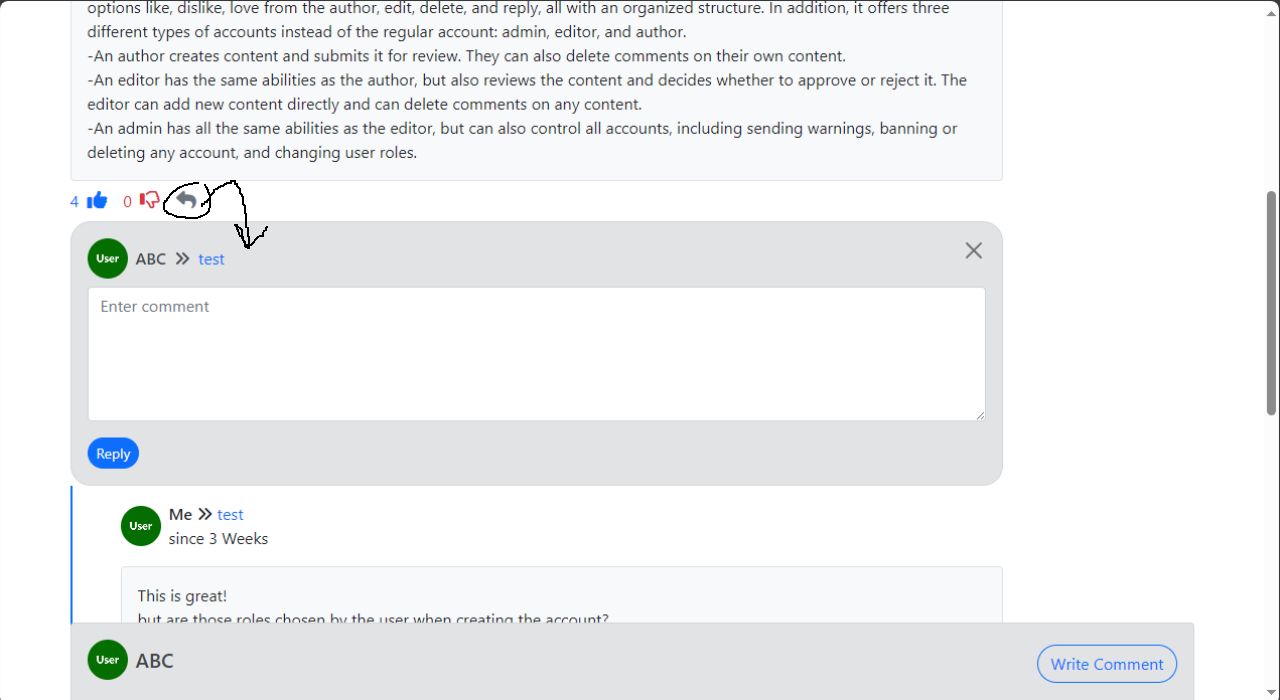
Task: Click the dislike count number 0
Action: [x=127, y=202]
